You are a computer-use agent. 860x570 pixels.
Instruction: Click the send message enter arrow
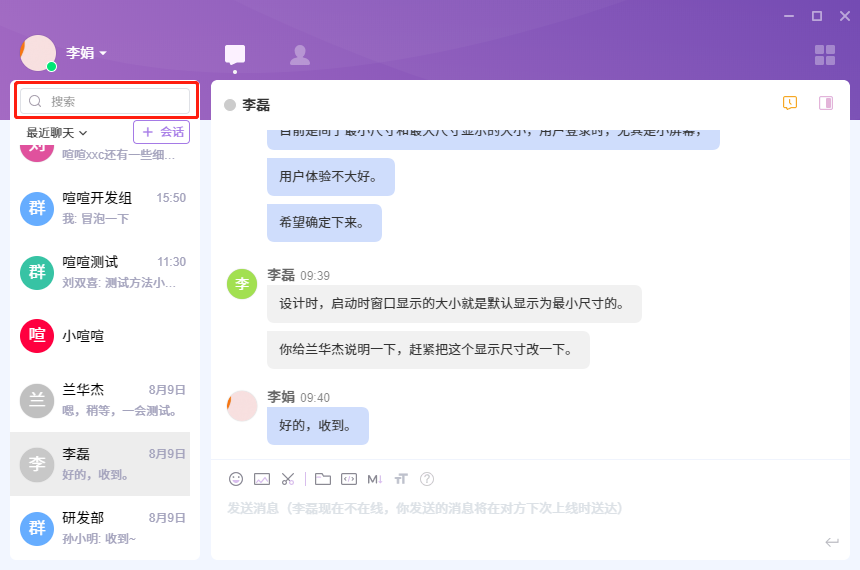831,542
